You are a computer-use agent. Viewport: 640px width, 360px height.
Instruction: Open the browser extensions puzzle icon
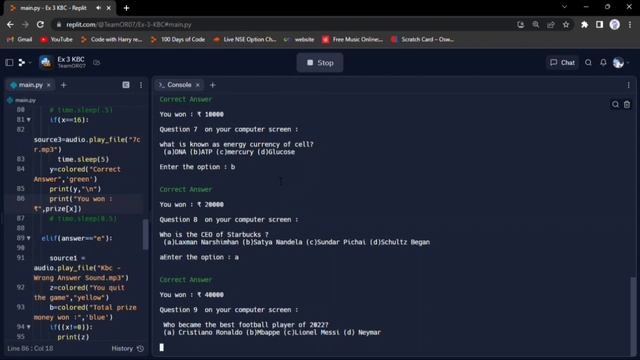tap(584, 24)
